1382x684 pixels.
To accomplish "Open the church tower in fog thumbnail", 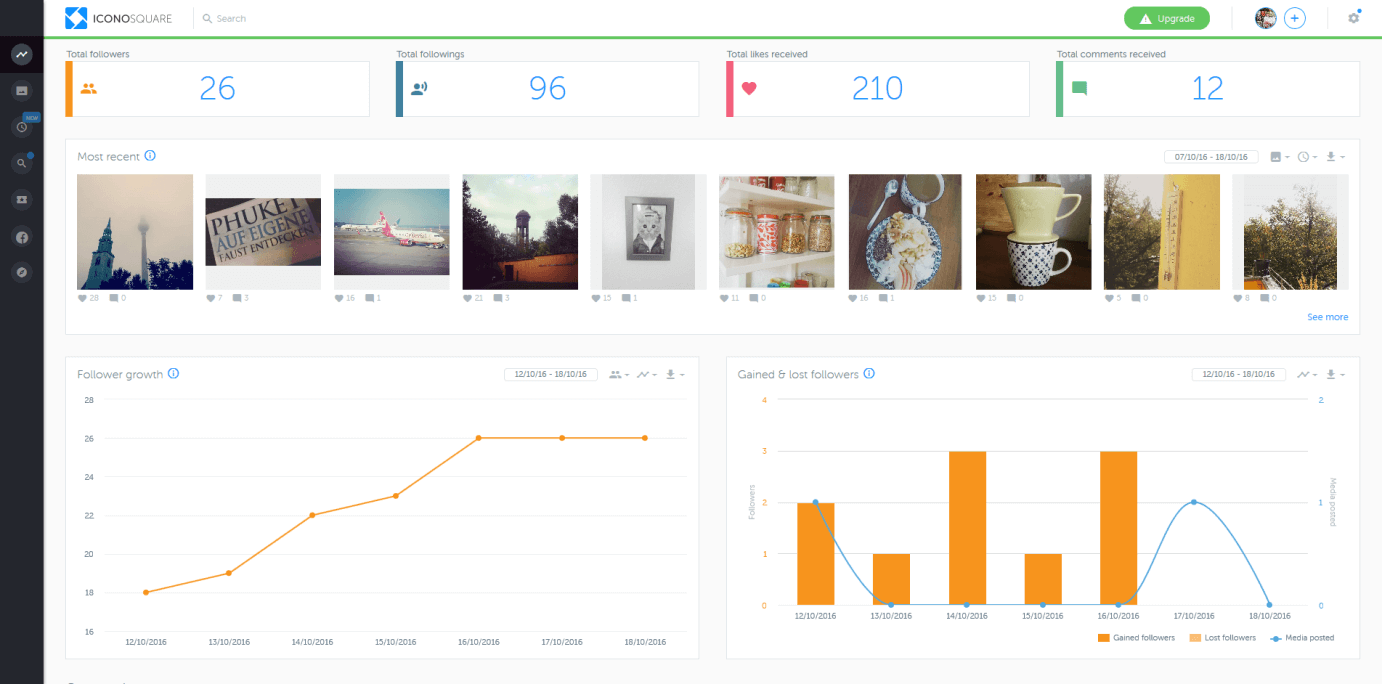I will click(x=135, y=232).
